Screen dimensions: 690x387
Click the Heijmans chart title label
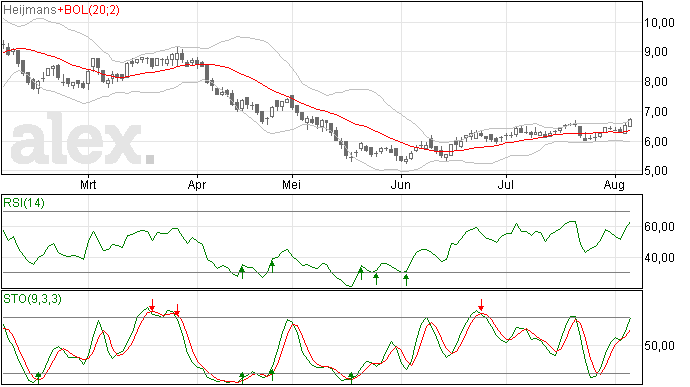tap(30, 10)
